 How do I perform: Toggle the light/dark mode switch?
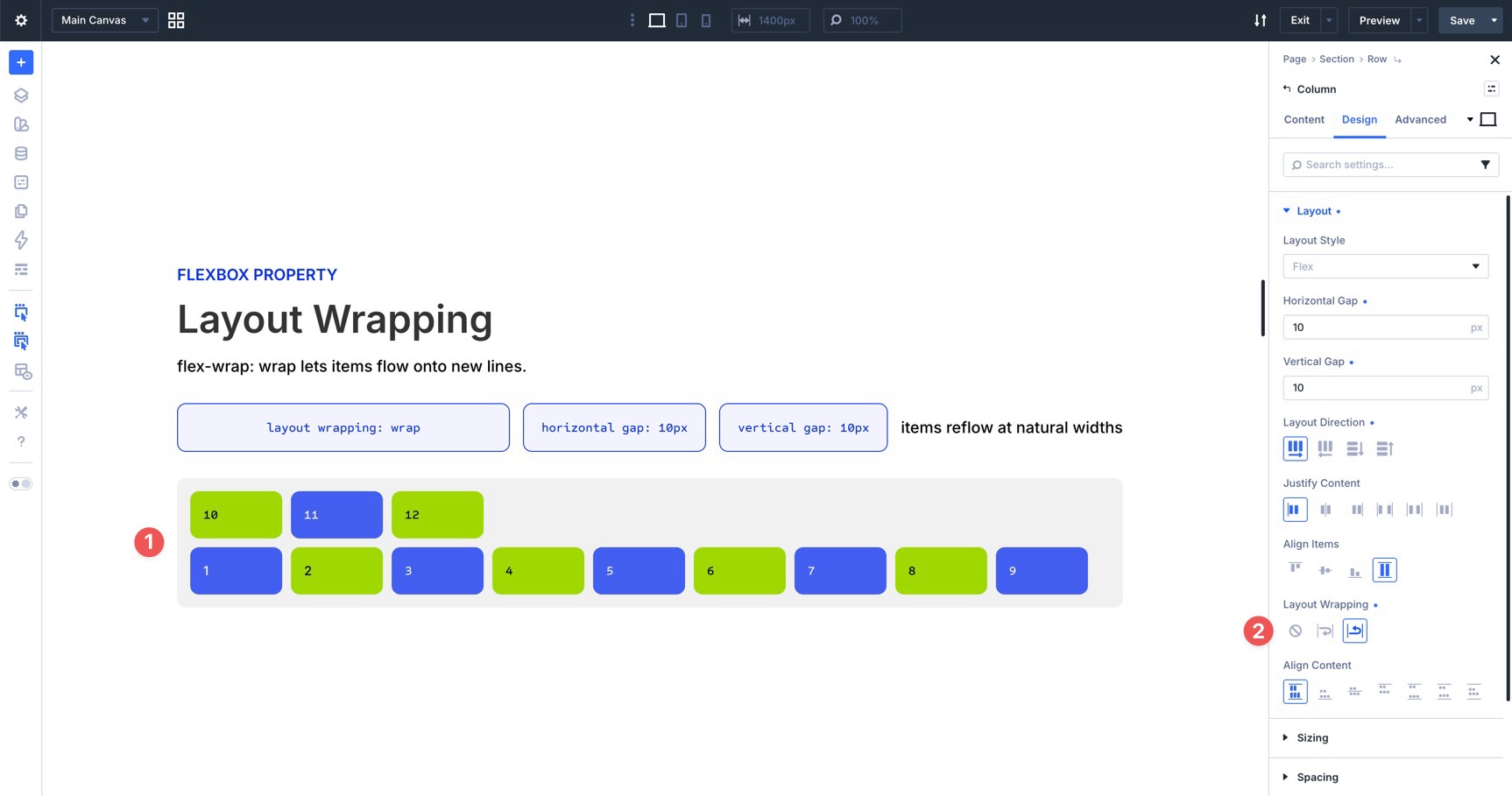point(21,483)
